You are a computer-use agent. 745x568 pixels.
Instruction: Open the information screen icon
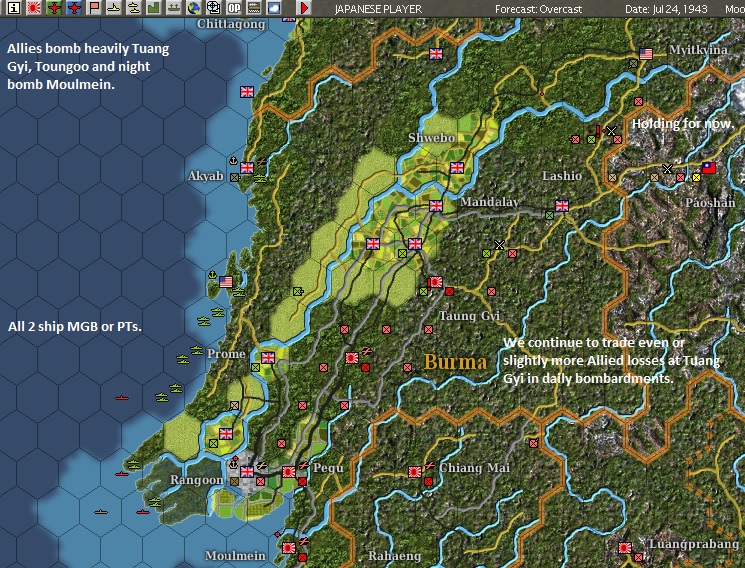(x=14, y=8)
